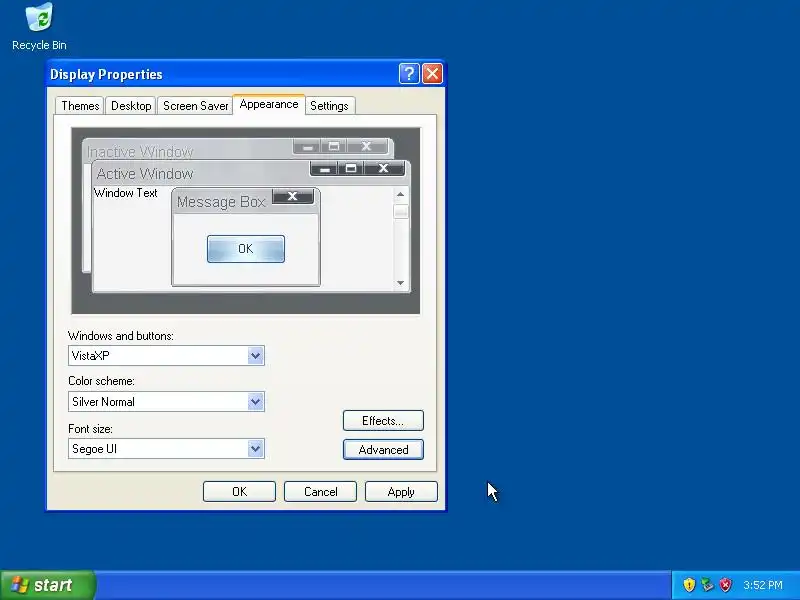Click the Inactive Window preview close icon

tap(366, 146)
